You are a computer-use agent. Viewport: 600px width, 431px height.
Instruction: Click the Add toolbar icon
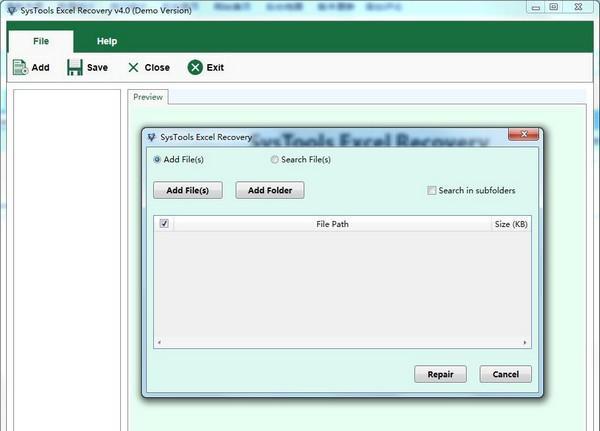tap(20, 67)
